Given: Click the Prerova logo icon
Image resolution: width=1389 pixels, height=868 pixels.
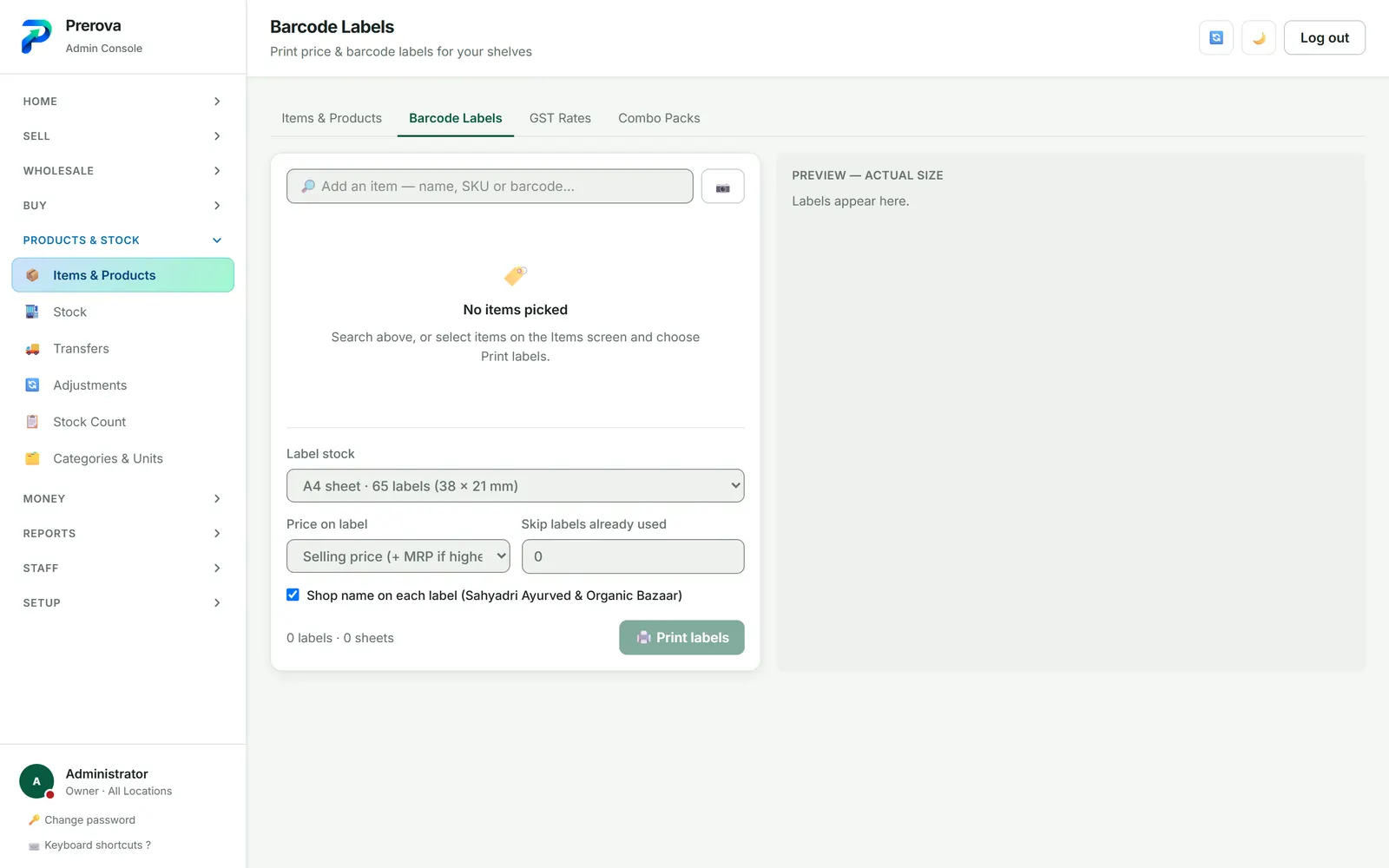Looking at the screenshot, I should (36, 36).
